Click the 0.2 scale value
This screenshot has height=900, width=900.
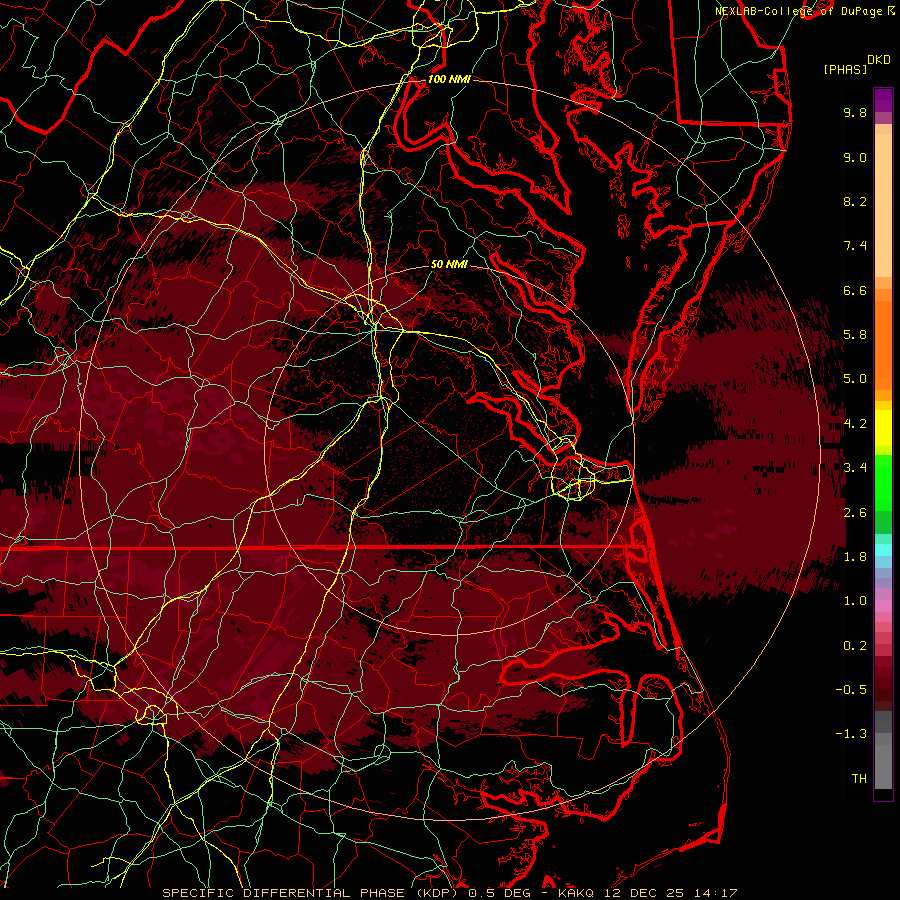[x=855, y=646]
